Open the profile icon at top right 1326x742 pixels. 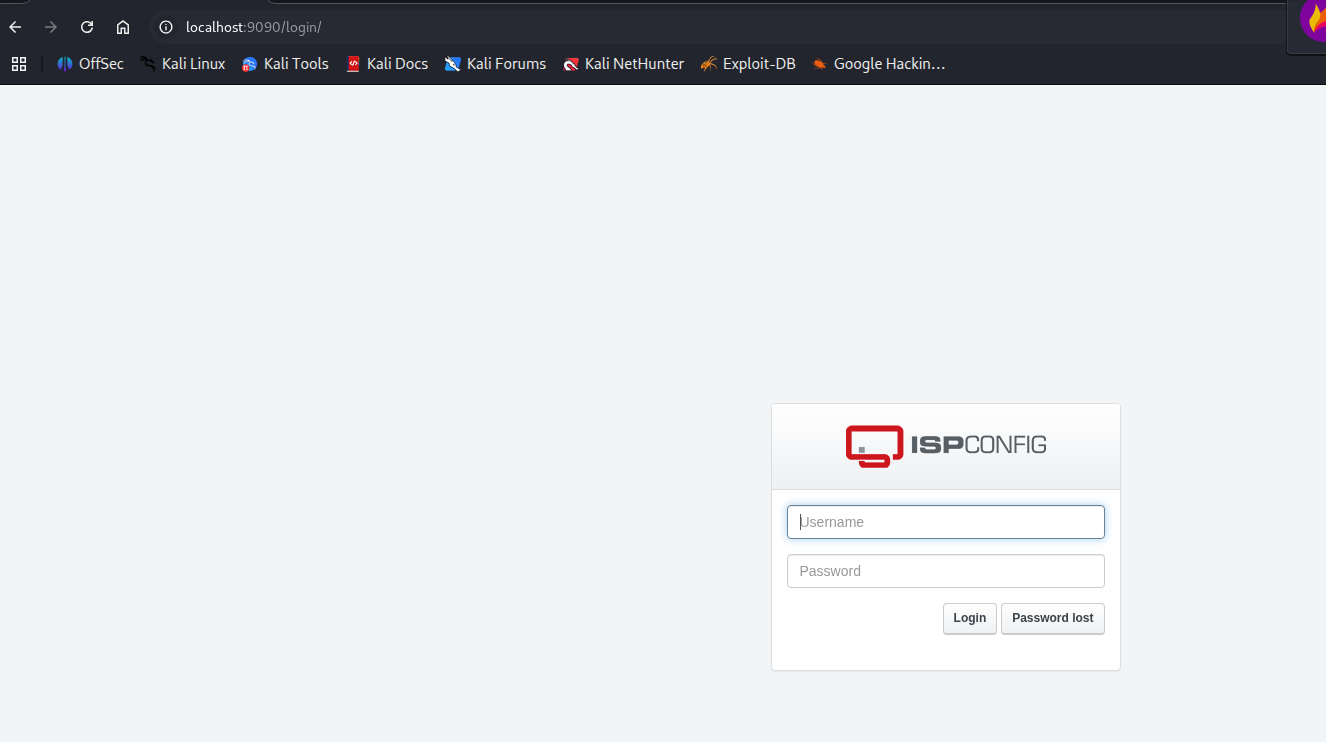pos(1313,20)
